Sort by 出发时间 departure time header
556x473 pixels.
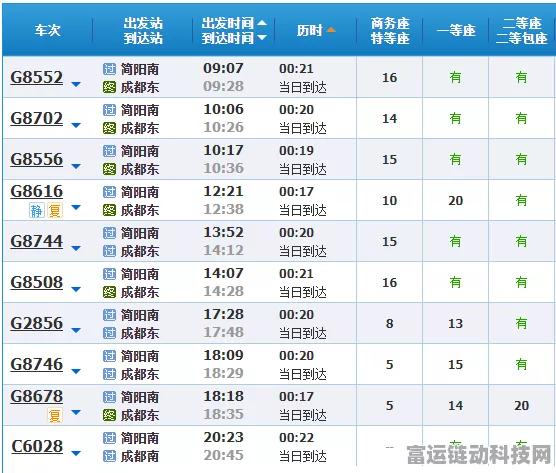pyautogui.click(x=234, y=23)
